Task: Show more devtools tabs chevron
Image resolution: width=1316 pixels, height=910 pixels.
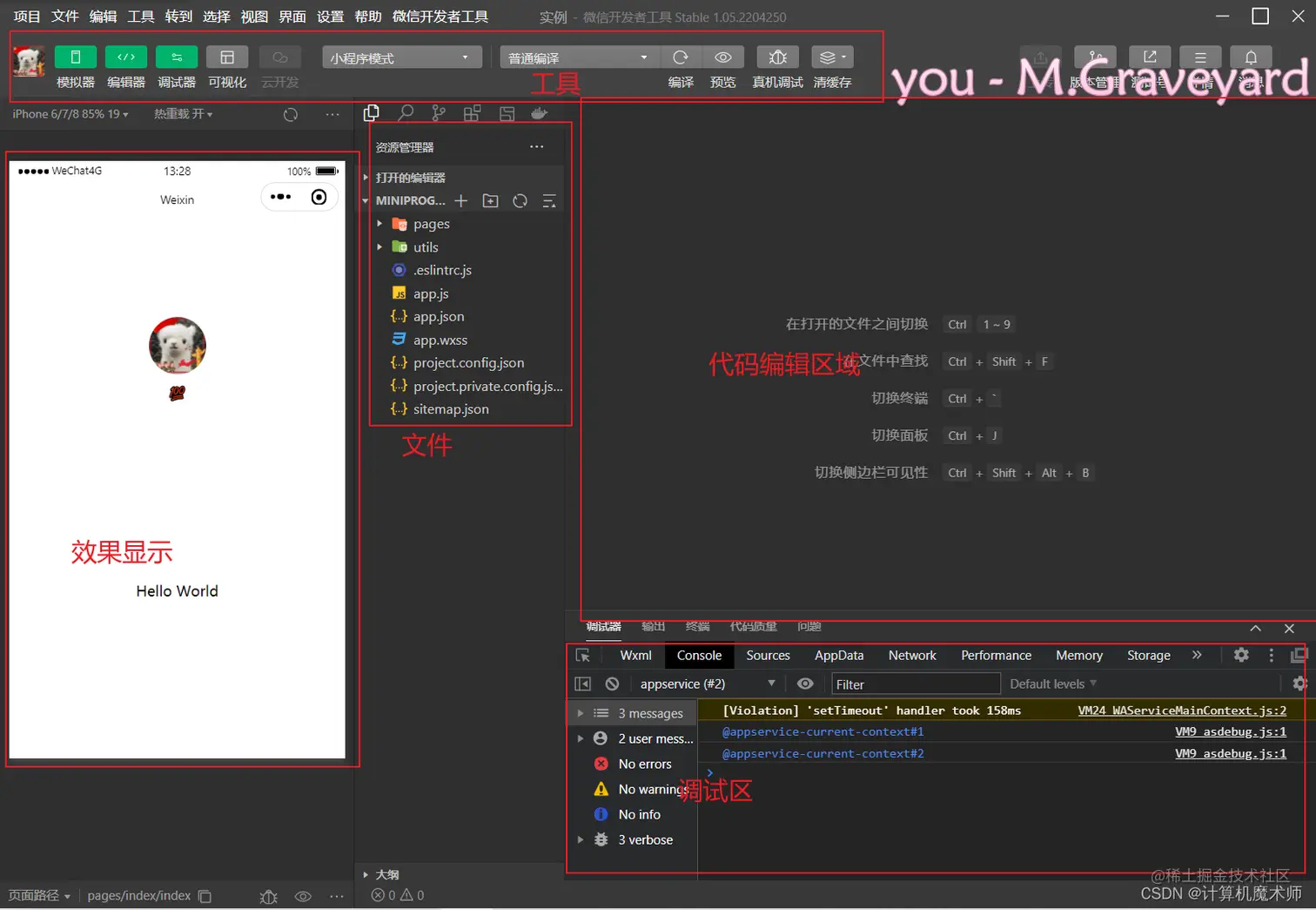Action: 1197,655
